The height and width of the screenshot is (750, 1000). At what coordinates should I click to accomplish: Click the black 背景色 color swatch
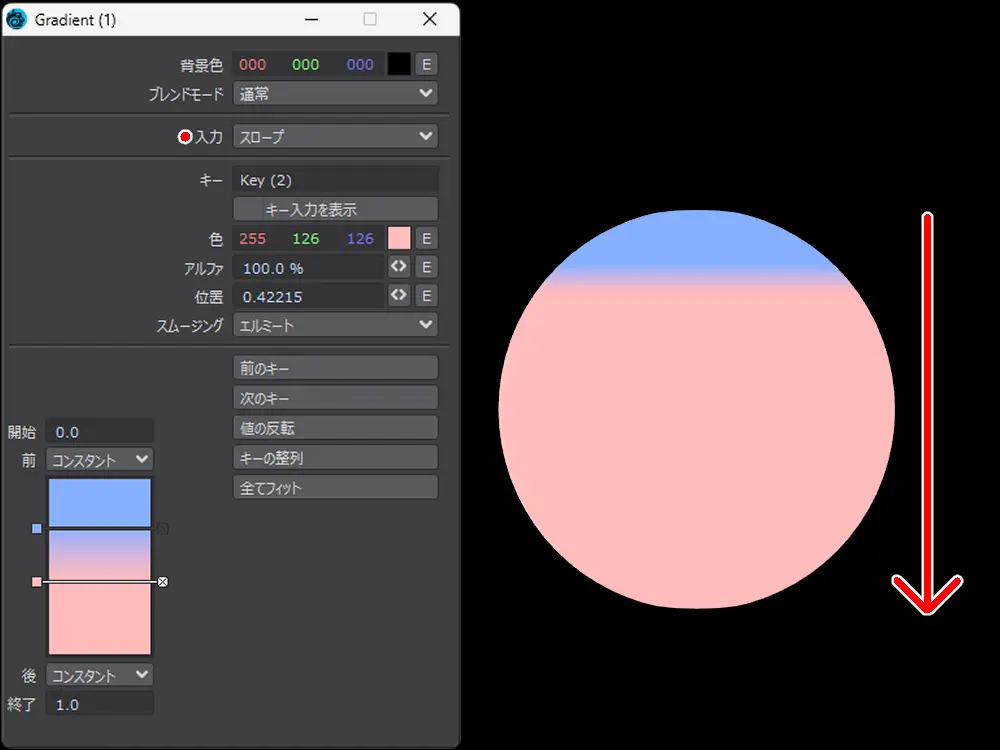[x=399, y=64]
